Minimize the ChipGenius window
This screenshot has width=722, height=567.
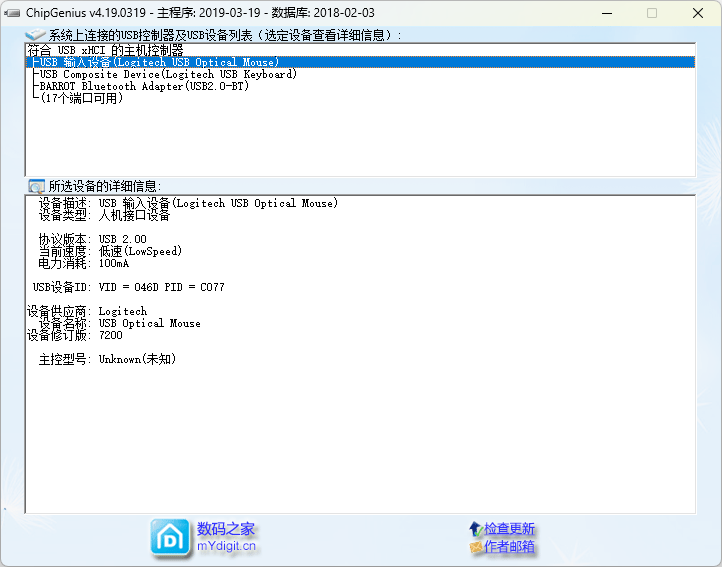coord(607,13)
